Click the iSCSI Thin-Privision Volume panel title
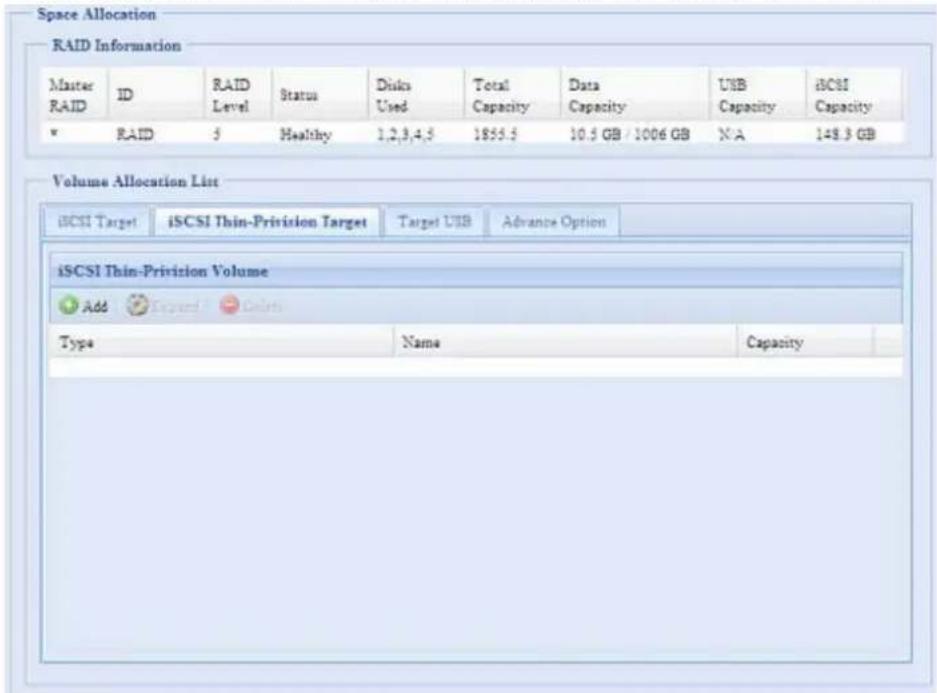This screenshot has height=693, width=937. 163,271
